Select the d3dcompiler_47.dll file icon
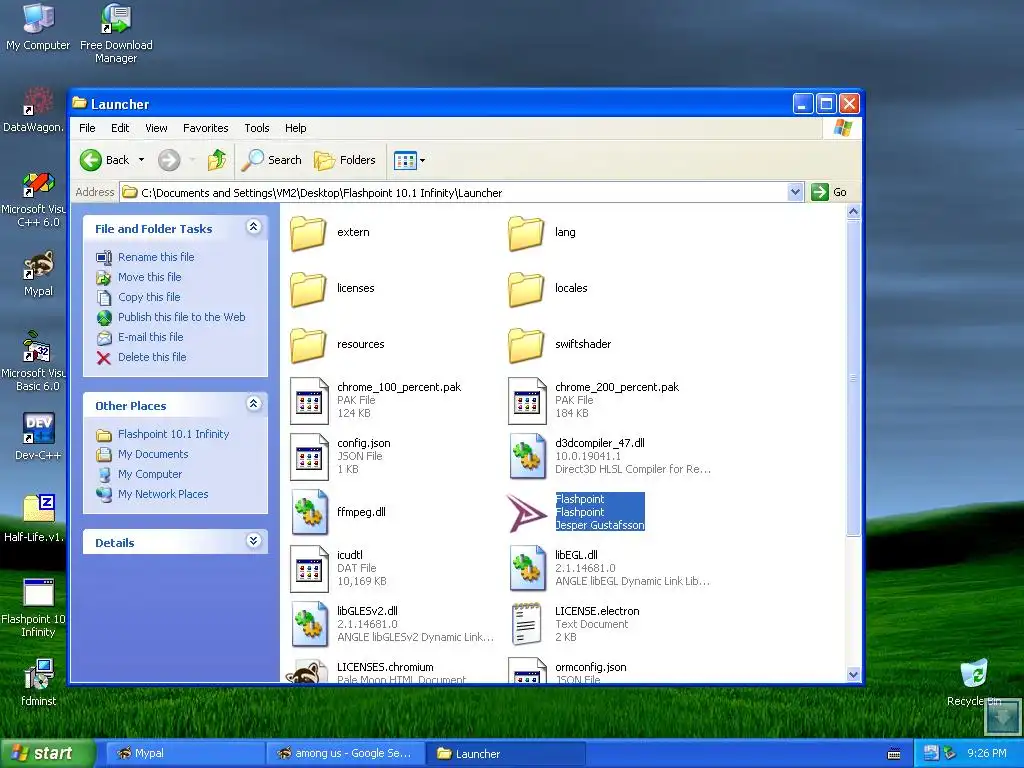Viewport: 1024px width, 768px height. (x=528, y=457)
